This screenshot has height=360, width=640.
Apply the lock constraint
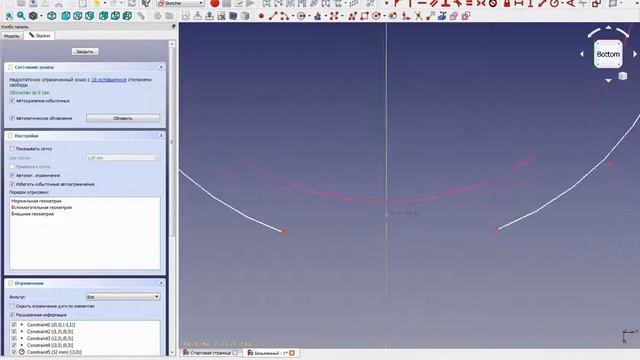click(x=507, y=3)
